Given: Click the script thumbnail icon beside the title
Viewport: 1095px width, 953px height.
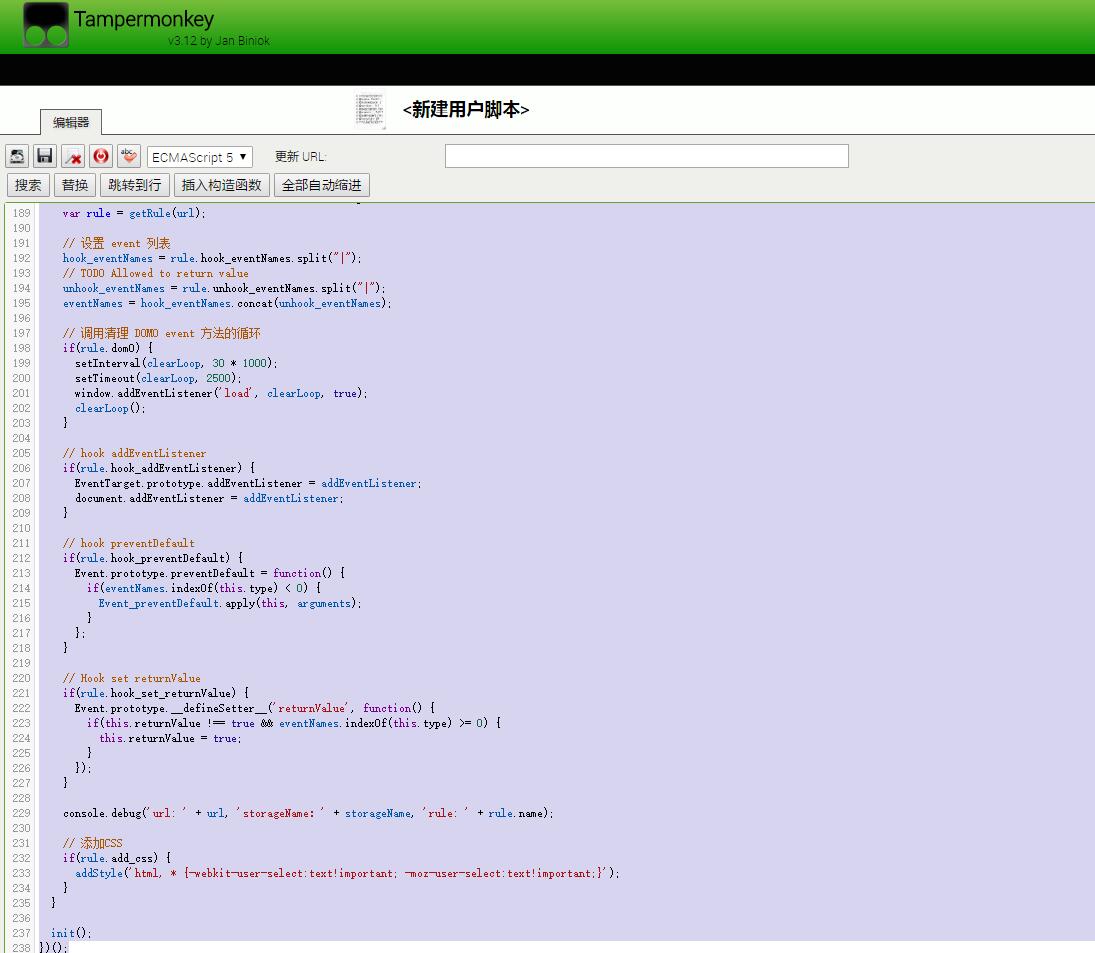Looking at the screenshot, I should tap(370, 110).
